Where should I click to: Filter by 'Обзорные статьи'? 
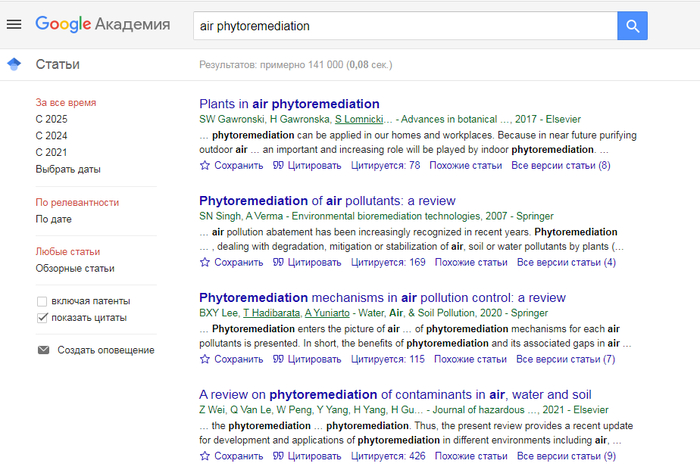pyautogui.click(x=75, y=268)
